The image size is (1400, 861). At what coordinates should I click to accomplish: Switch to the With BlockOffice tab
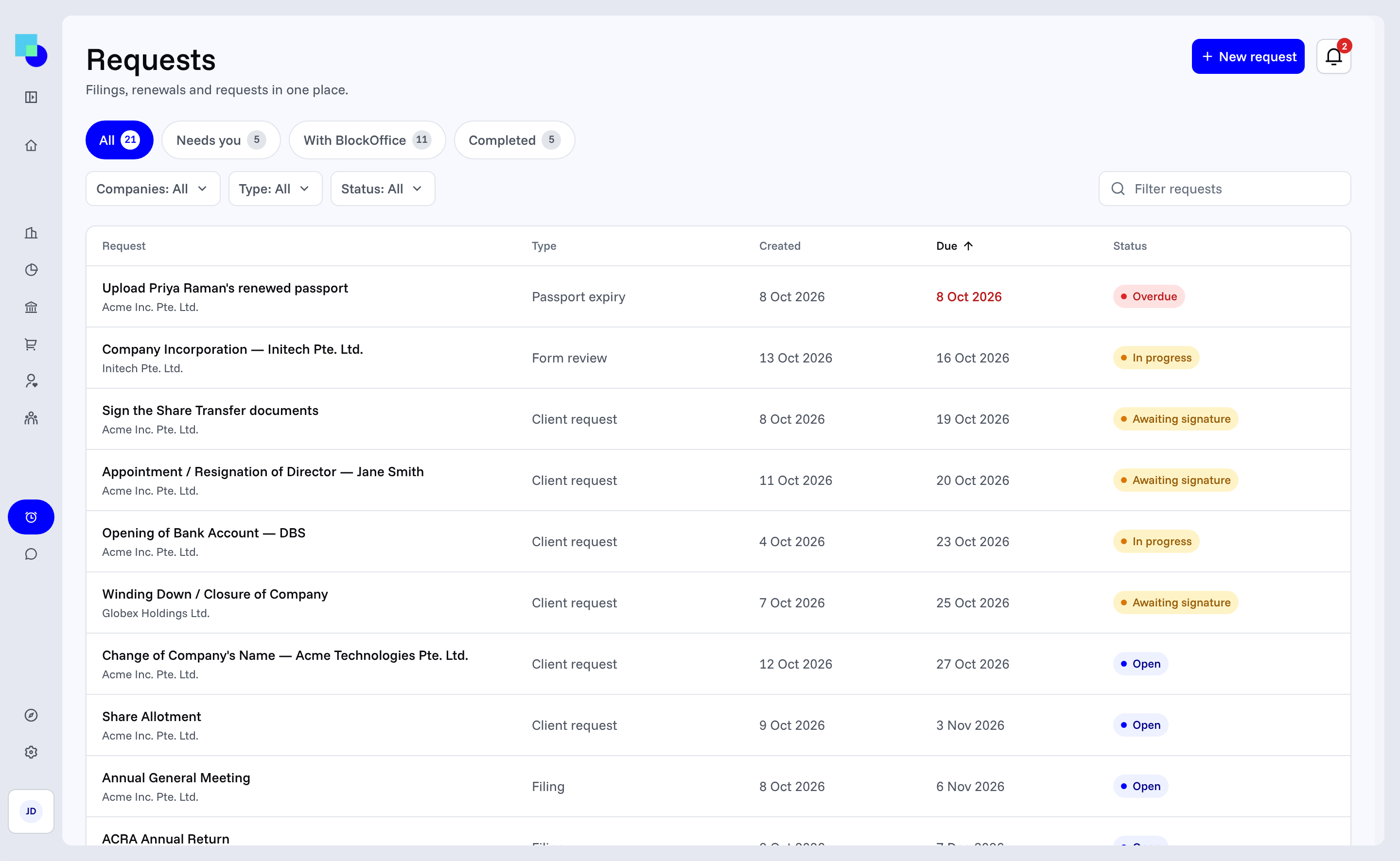pyautogui.click(x=367, y=140)
